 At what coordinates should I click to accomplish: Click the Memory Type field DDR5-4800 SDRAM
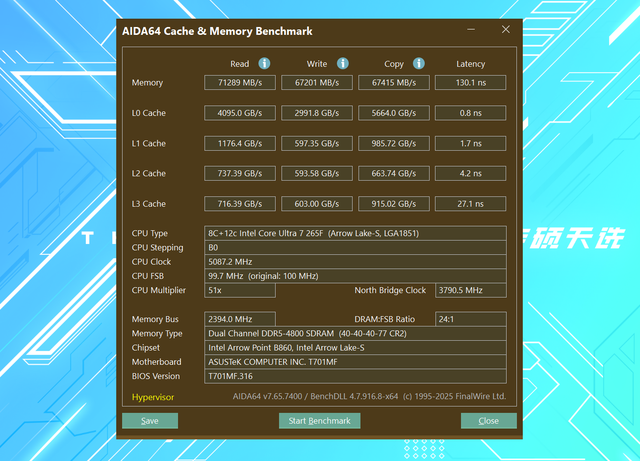355,334
